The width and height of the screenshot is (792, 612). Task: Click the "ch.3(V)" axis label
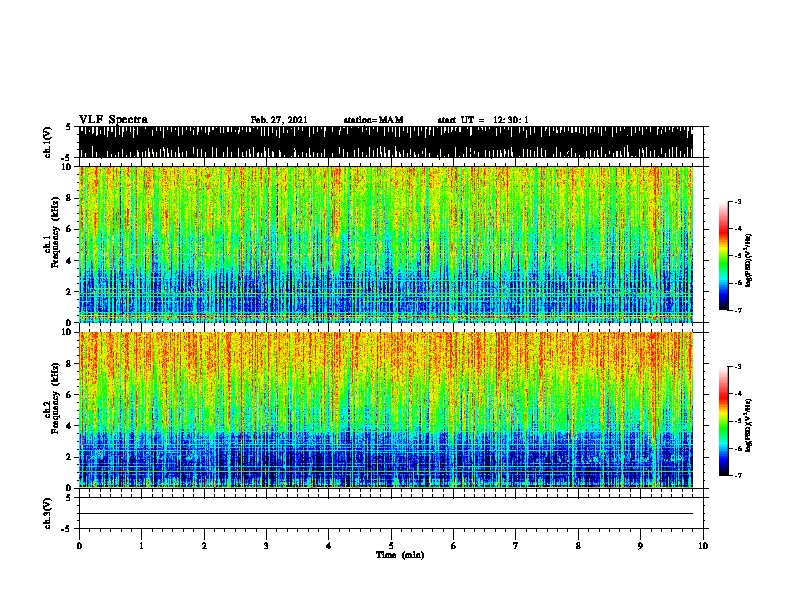click(x=47, y=513)
